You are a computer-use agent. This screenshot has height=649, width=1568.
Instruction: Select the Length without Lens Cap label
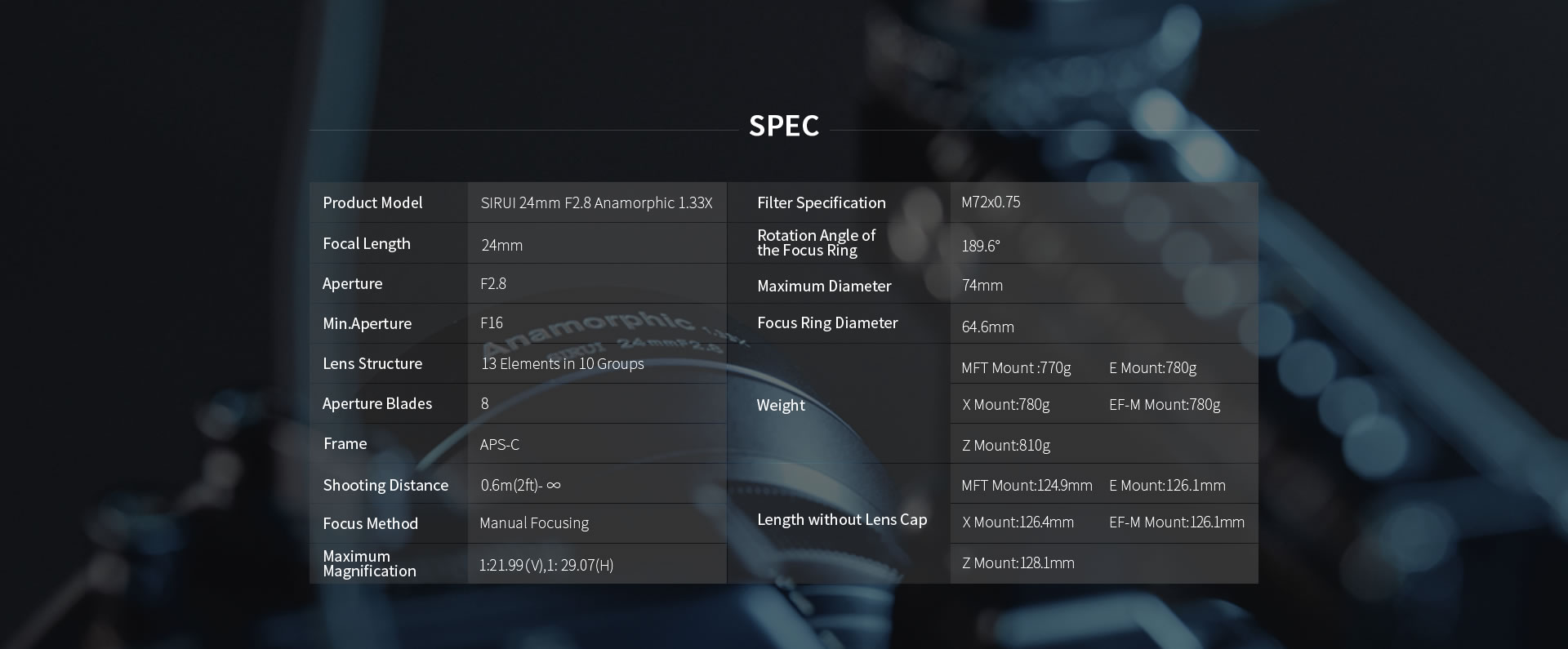(x=842, y=519)
